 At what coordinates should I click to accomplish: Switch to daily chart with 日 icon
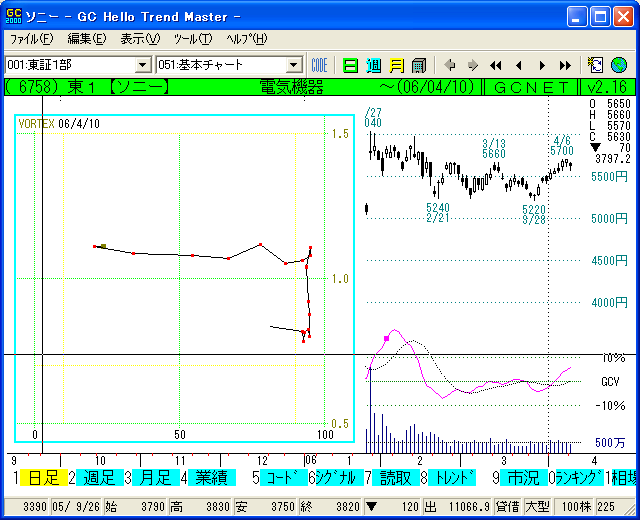350,65
